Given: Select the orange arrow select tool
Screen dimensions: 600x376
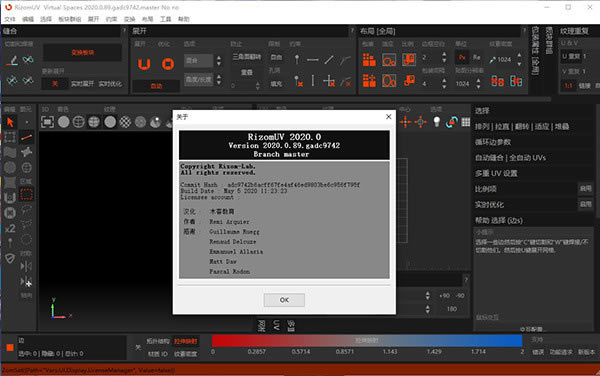Looking at the screenshot, I should pos(10,122).
